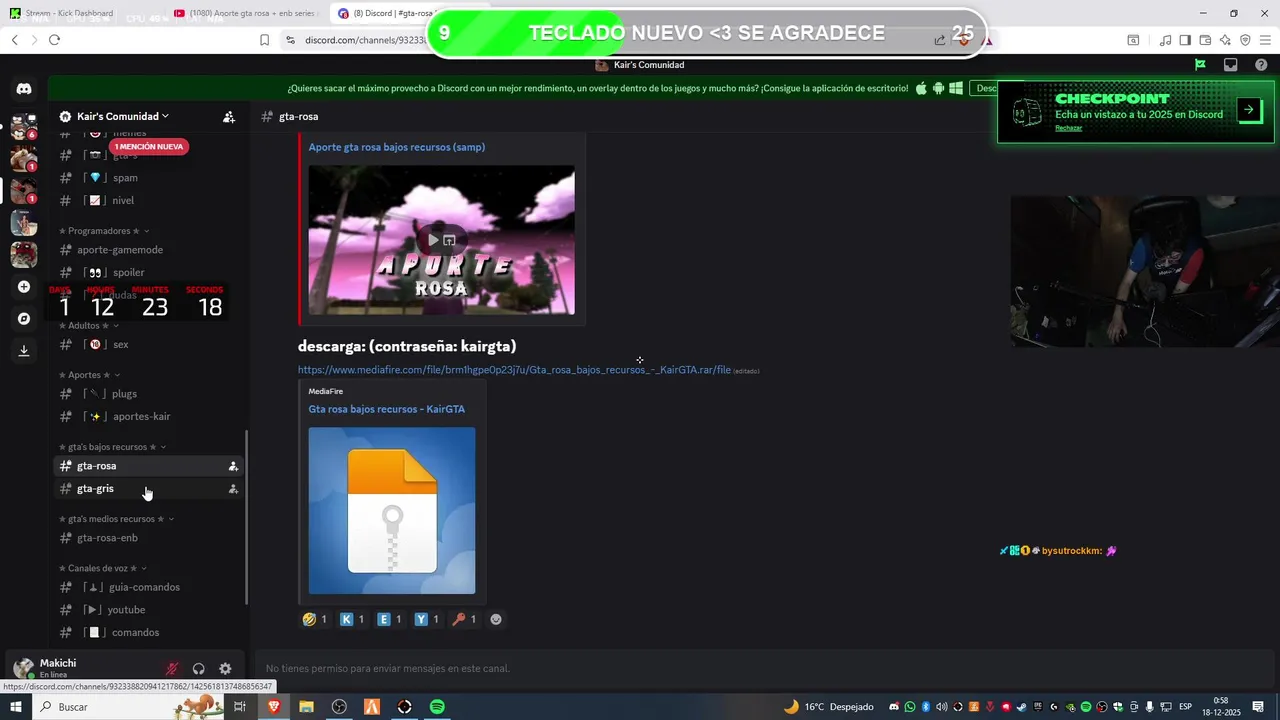The height and width of the screenshot is (720, 1280).
Task: Click create invite icon on gta-rosa channel
Action: [x=233, y=466]
